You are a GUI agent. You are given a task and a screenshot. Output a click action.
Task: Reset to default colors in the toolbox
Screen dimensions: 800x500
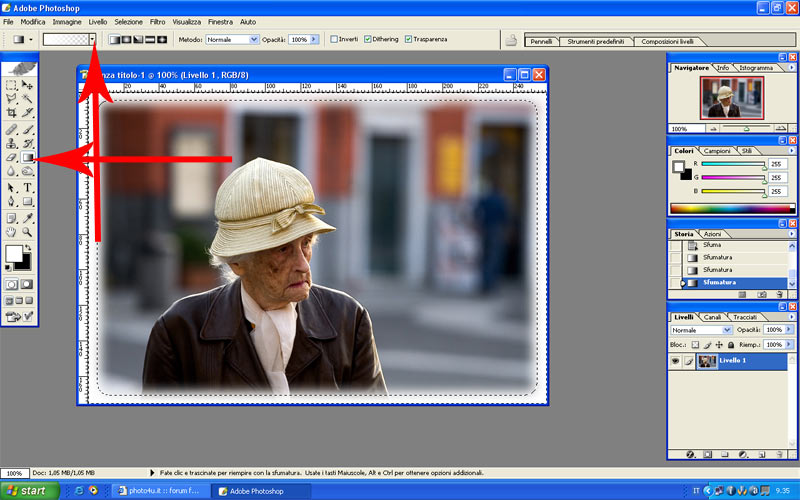coord(8,267)
